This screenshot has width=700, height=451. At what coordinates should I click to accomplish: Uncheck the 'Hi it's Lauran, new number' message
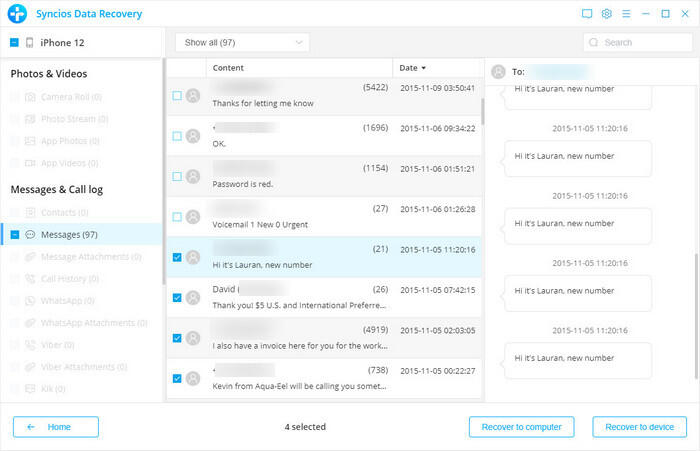pos(177,257)
